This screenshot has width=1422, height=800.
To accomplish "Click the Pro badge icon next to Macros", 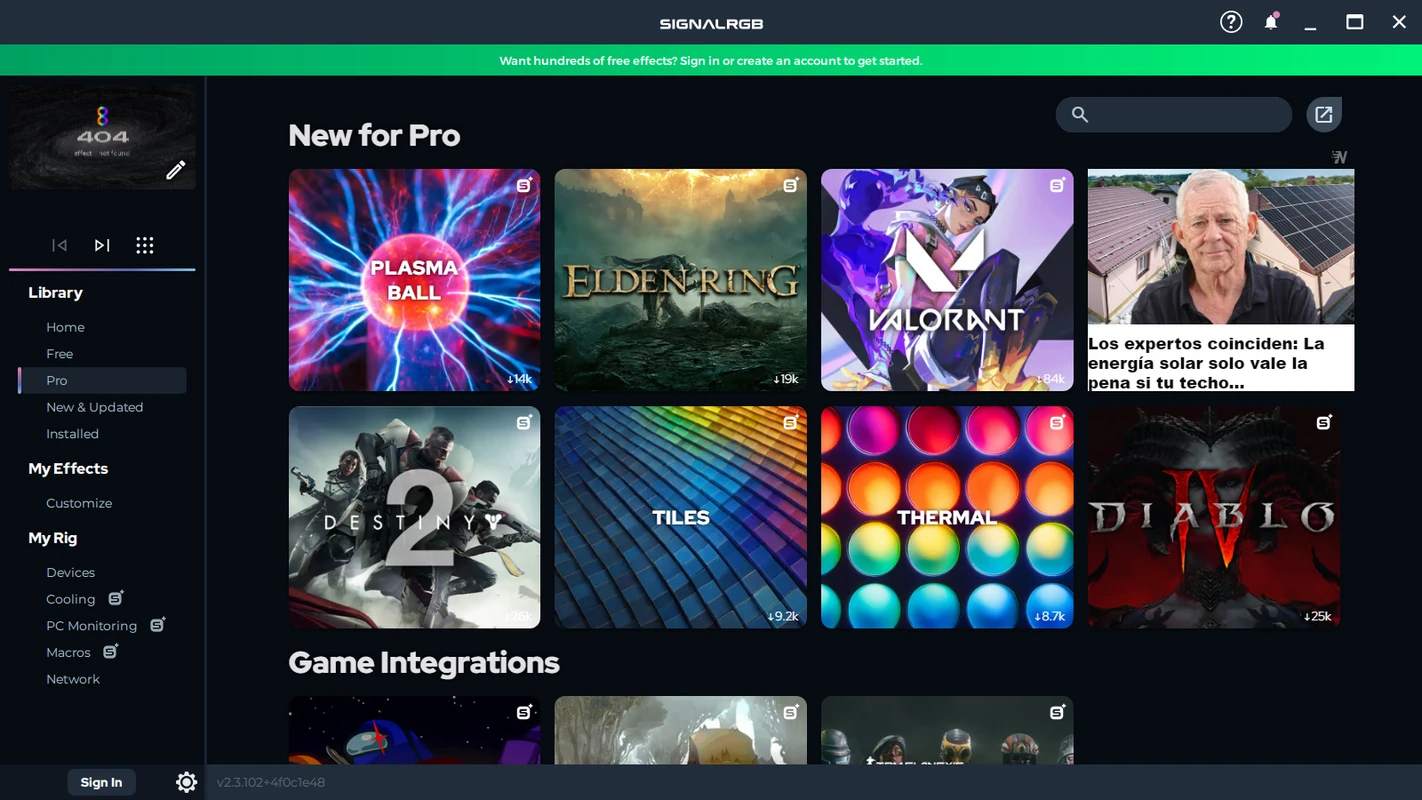I will (111, 651).
